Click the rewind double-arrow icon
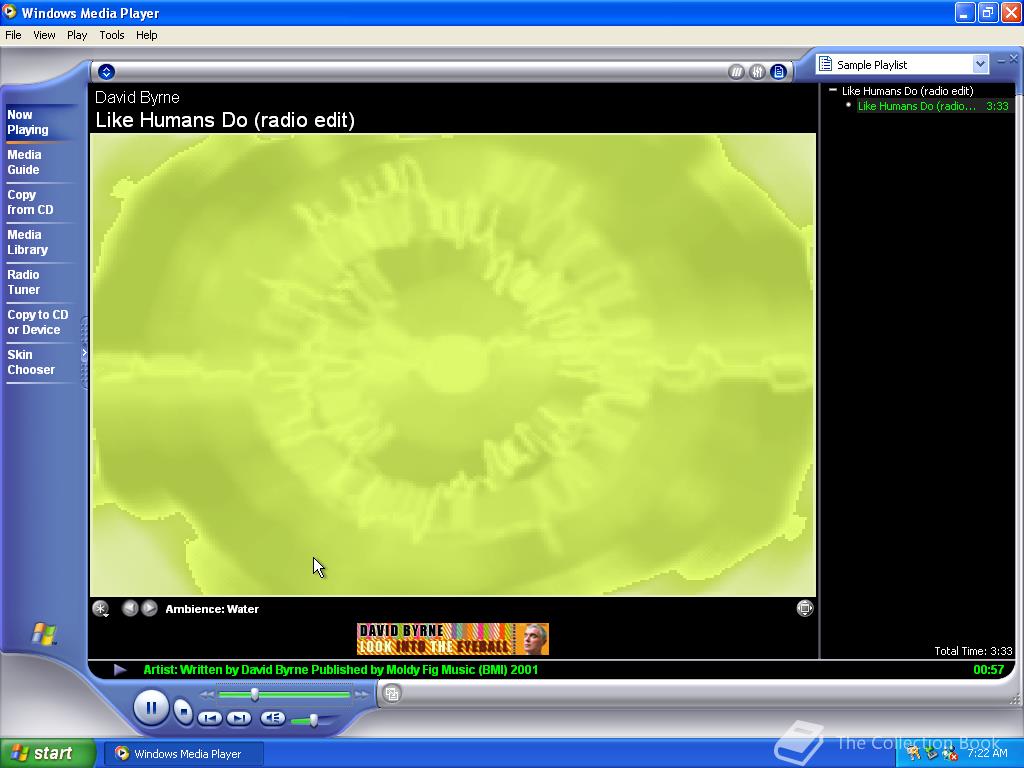1024x768 pixels. tap(207, 695)
